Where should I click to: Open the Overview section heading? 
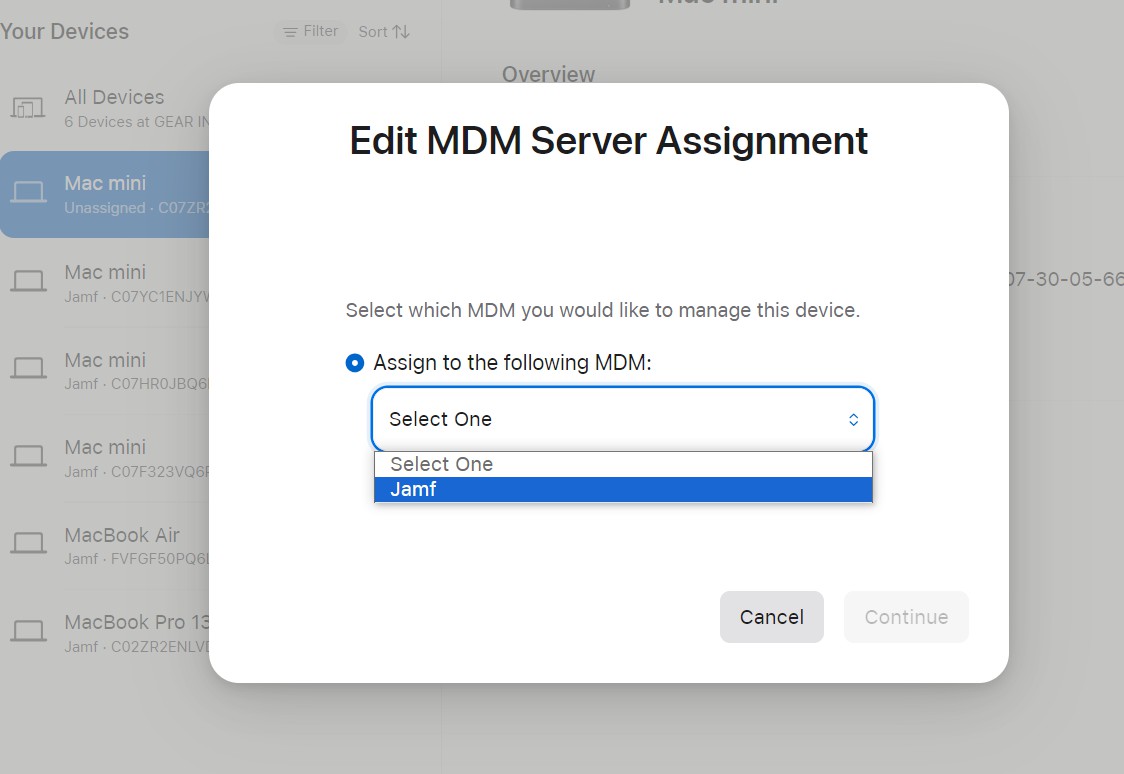pos(548,74)
